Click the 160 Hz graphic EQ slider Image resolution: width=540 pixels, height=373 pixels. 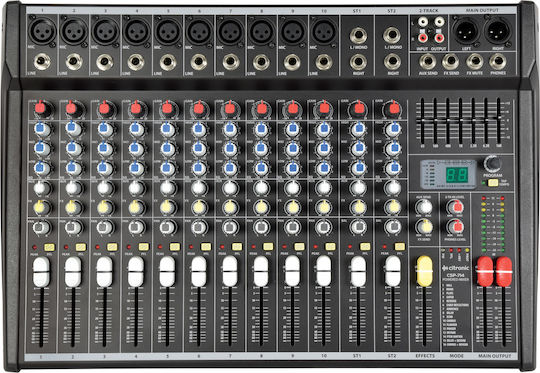tap(435, 121)
